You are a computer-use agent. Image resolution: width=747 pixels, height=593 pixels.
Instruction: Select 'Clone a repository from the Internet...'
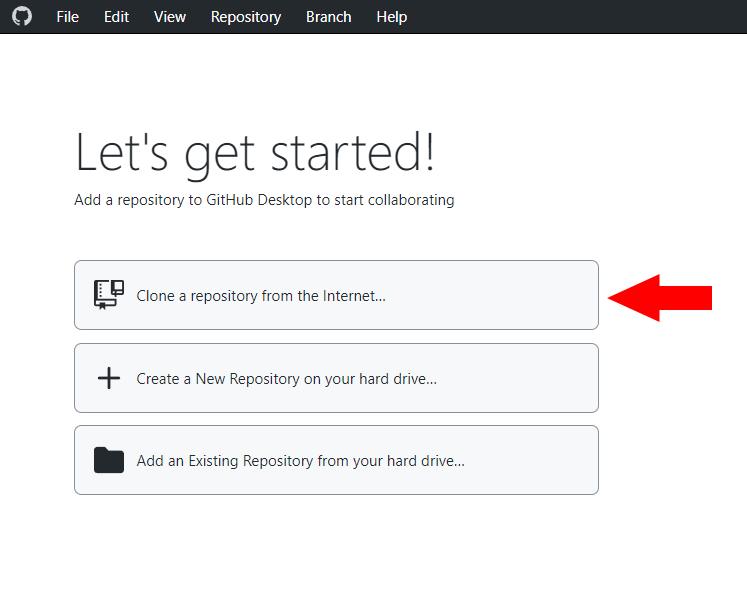pos(261,296)
